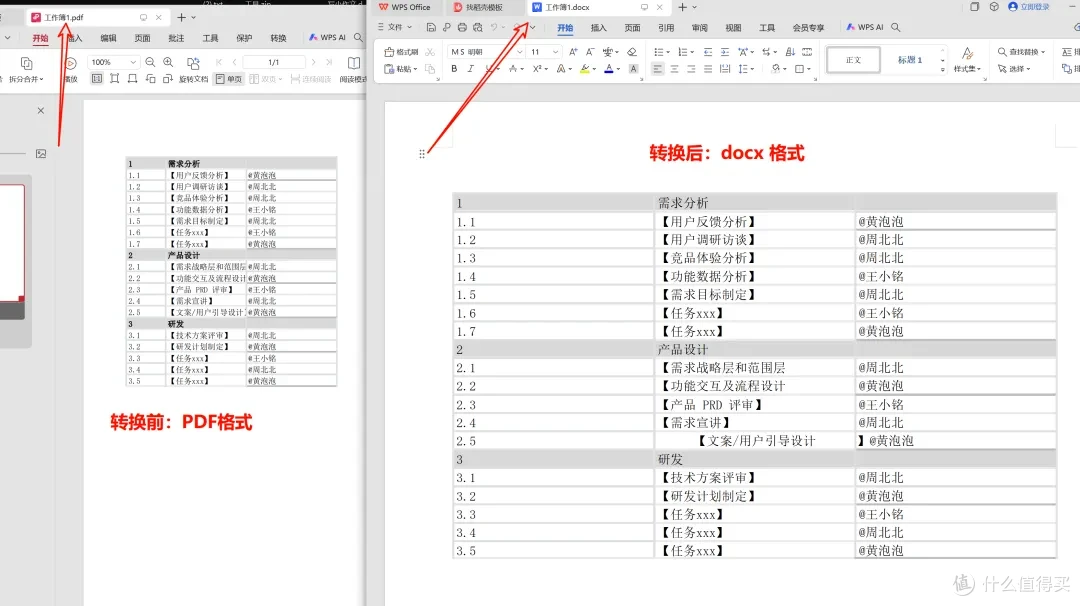
Task: Toggle Bold formatting in Word
Action: click(x=454, y=69)
